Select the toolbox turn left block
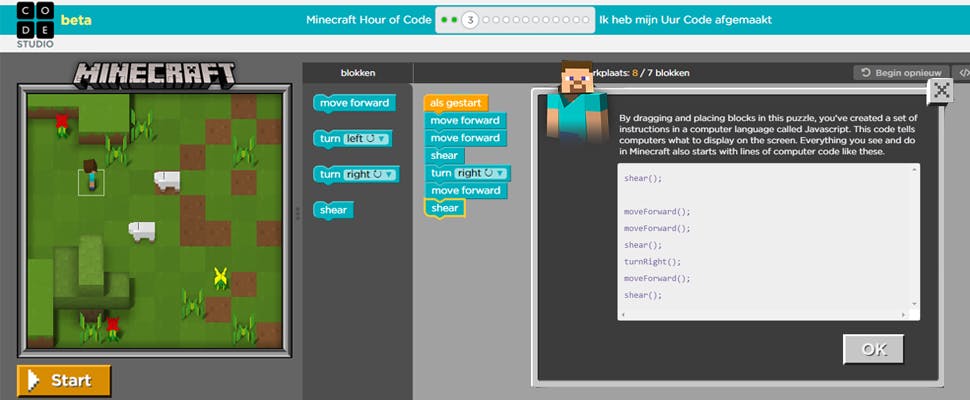The image size is (970, 400). [x=353, y=139]
